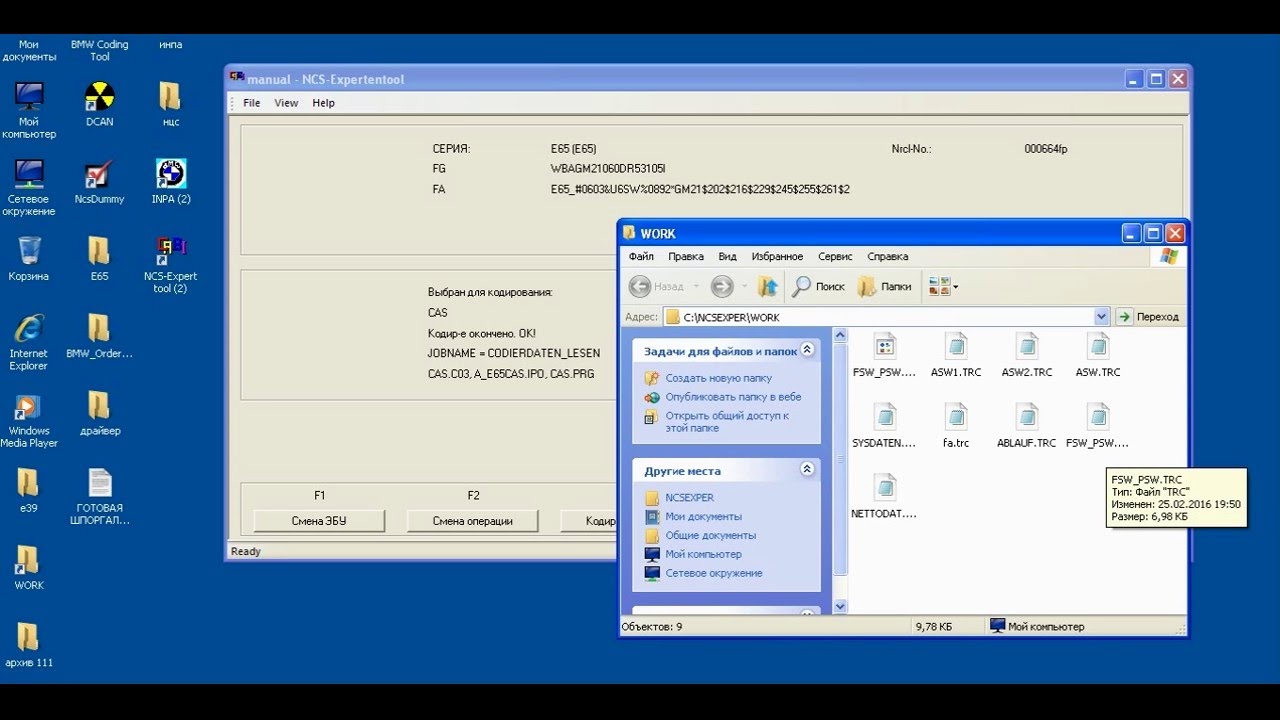The image size is (1280, 720).
Task: Click Смена ЭБУ button (F1)
Action: [319, 521]
